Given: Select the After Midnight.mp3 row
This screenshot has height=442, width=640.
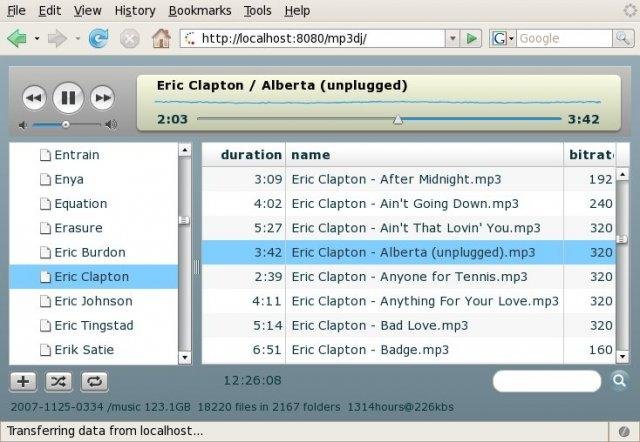Looking at the screenshot, I should coord(409,179).
